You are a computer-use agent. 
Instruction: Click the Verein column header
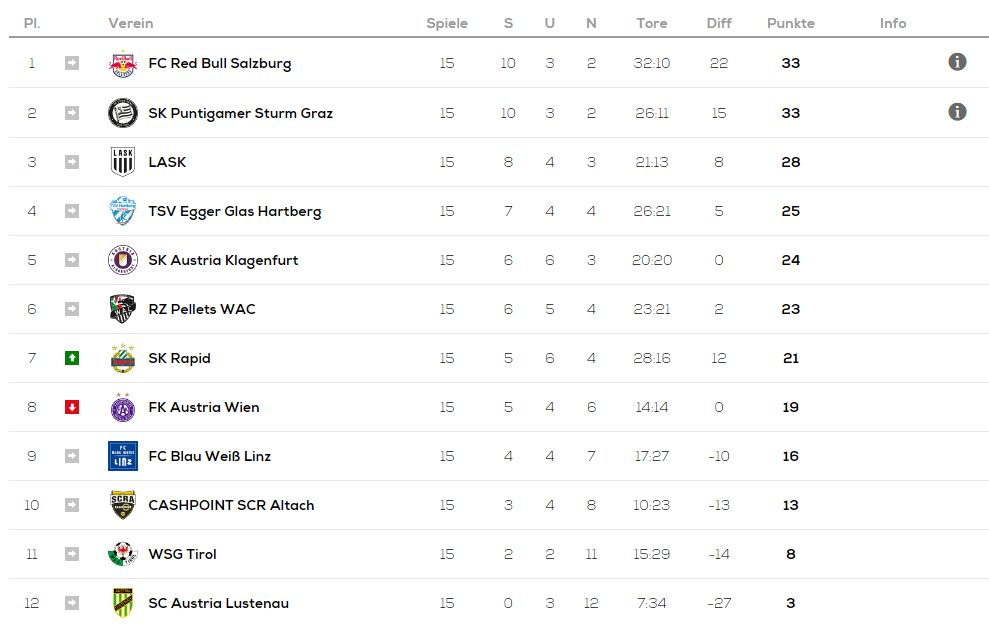131,23
